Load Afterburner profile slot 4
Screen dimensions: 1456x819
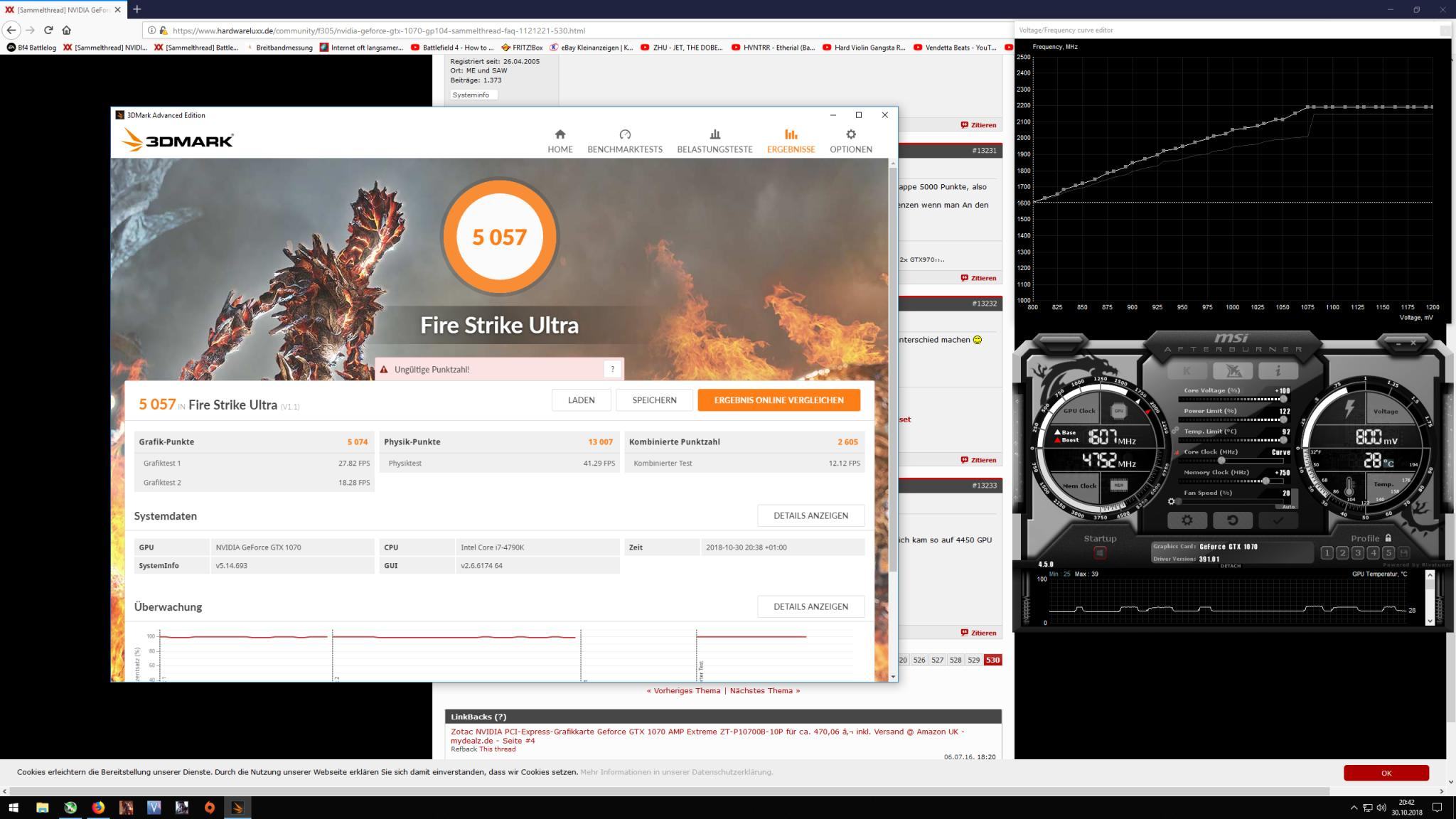pos(1373,552)
